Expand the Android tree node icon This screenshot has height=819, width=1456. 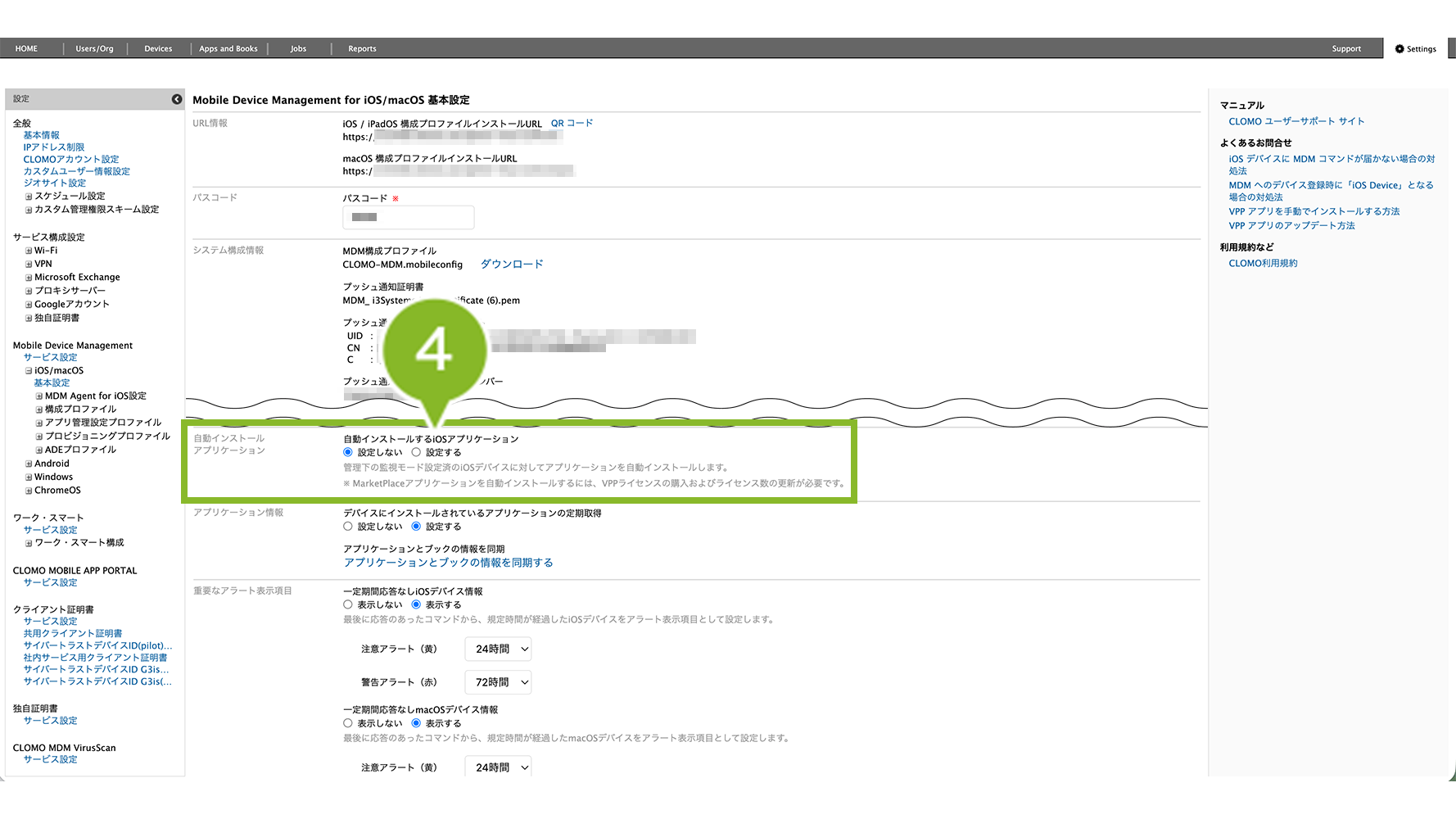[x=29, y=464]
